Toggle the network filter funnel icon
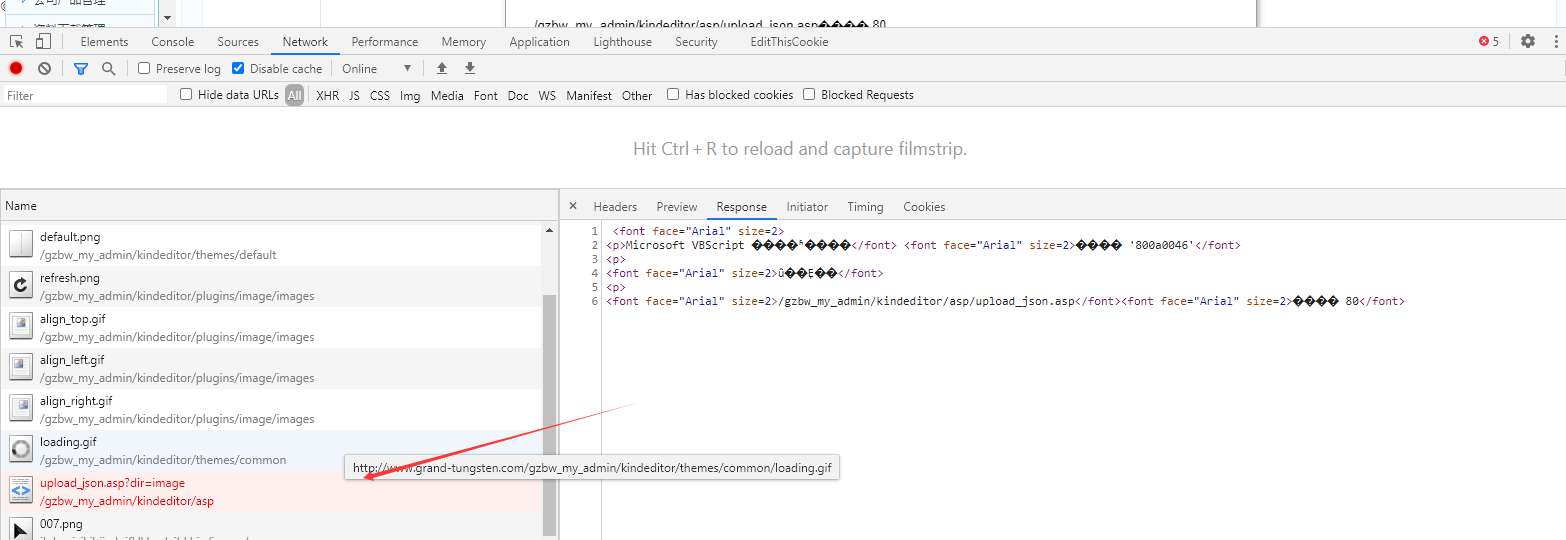This screenshot has width=1566, height=540. coord(81,68)
